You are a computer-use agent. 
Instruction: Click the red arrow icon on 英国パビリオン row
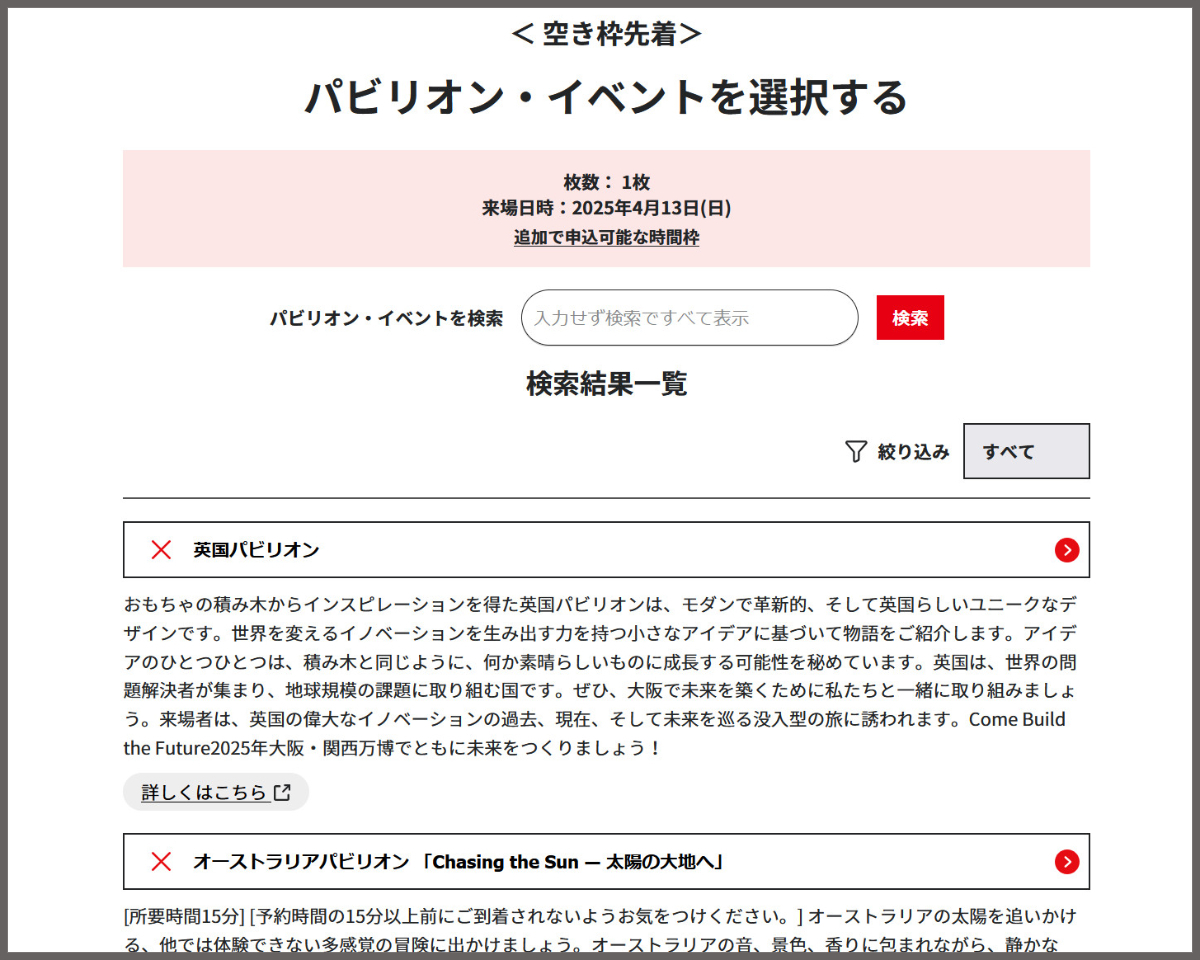(x=1066, y=550)
